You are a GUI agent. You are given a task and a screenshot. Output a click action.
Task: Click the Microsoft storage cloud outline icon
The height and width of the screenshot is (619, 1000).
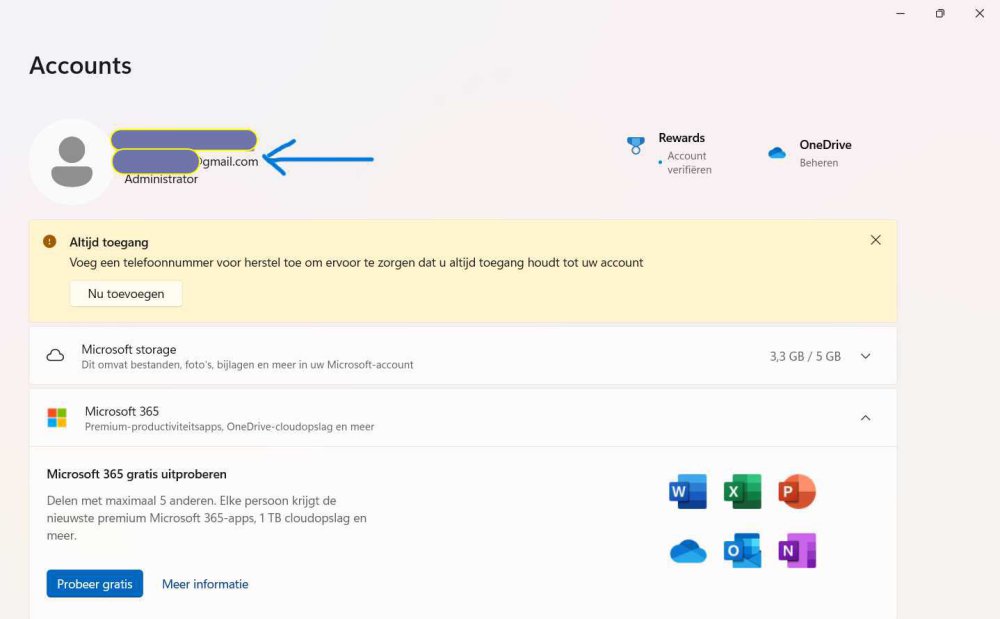(56, 356)
